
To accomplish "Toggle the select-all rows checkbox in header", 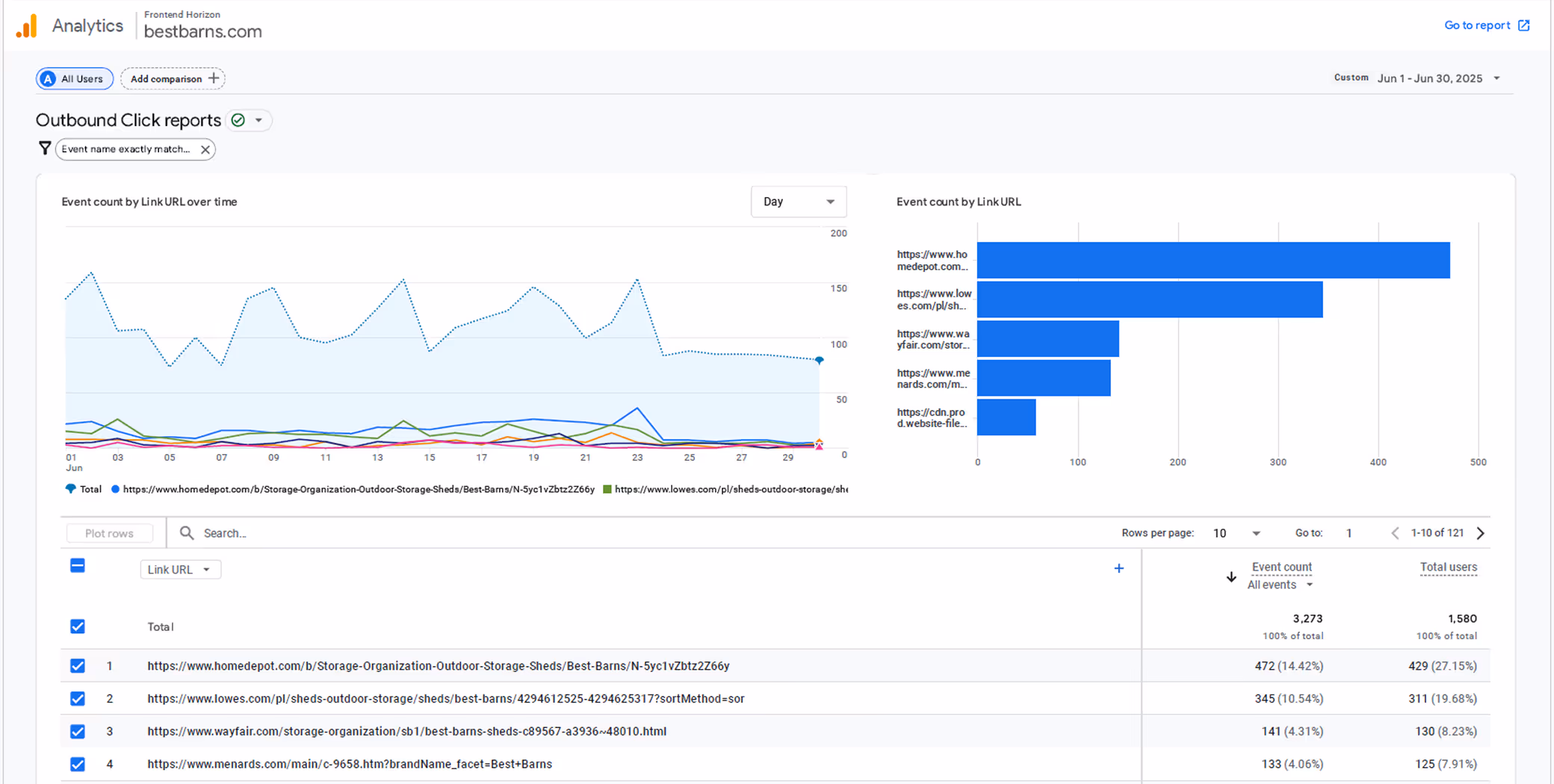I will point(78,566).
